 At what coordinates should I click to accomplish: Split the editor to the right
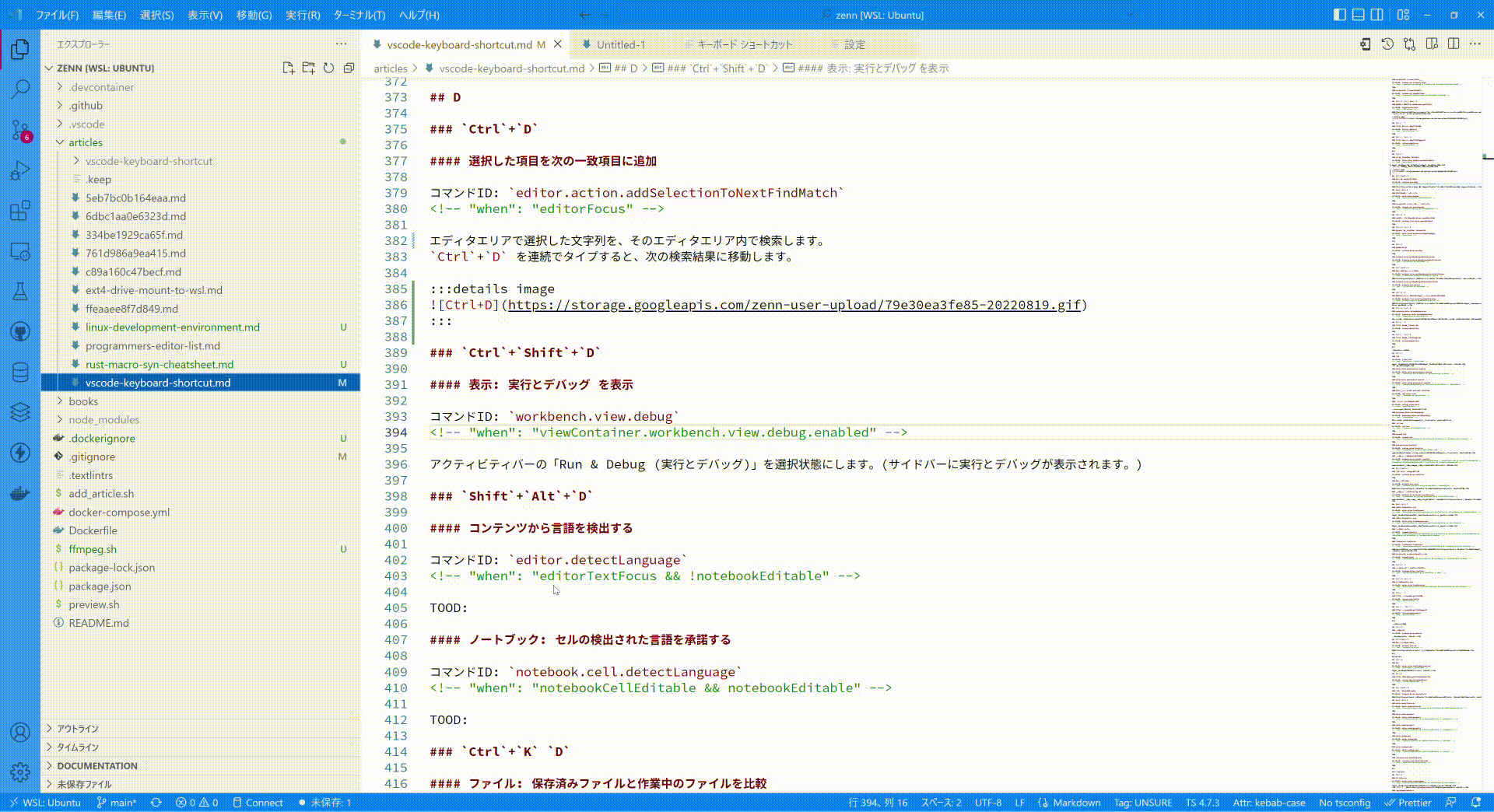pyautogui.click(x=1454, y=44)
